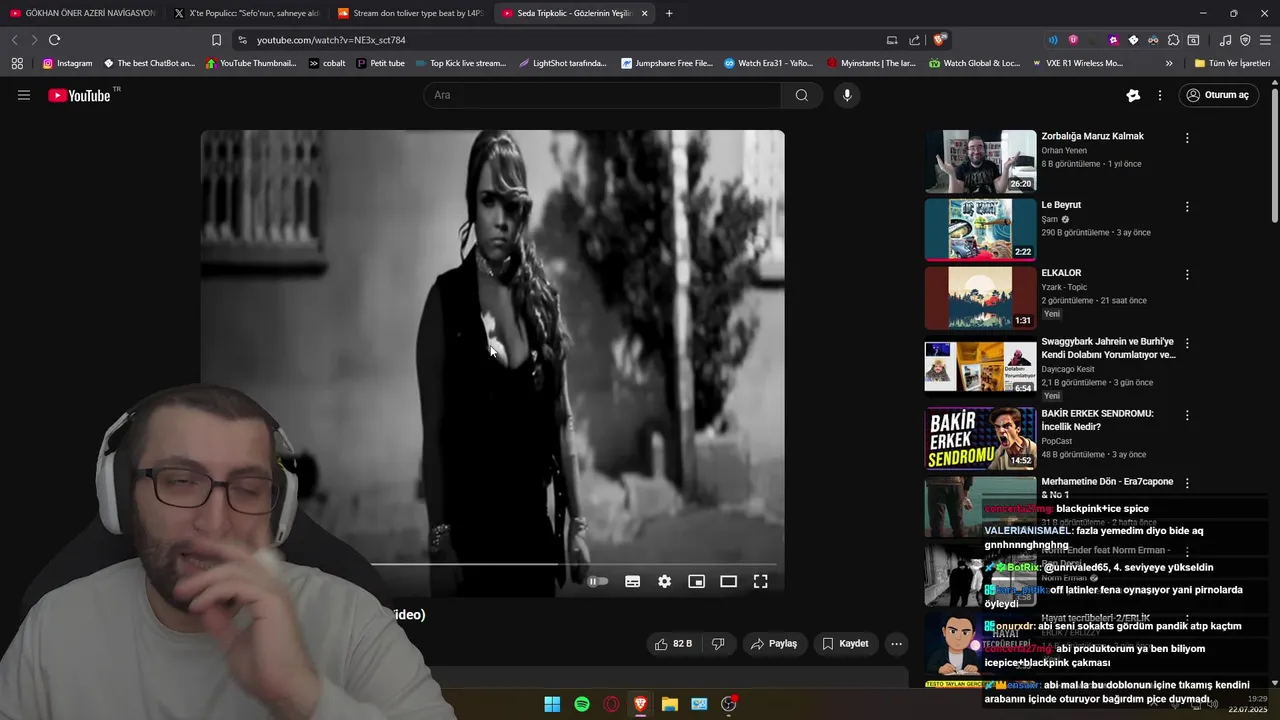Switch to GÖKHAN ÖNER AZERİ NAVİGASYON tab
Image resolution: width=1280 pixels, height=720 pixels.
[82, 13]
